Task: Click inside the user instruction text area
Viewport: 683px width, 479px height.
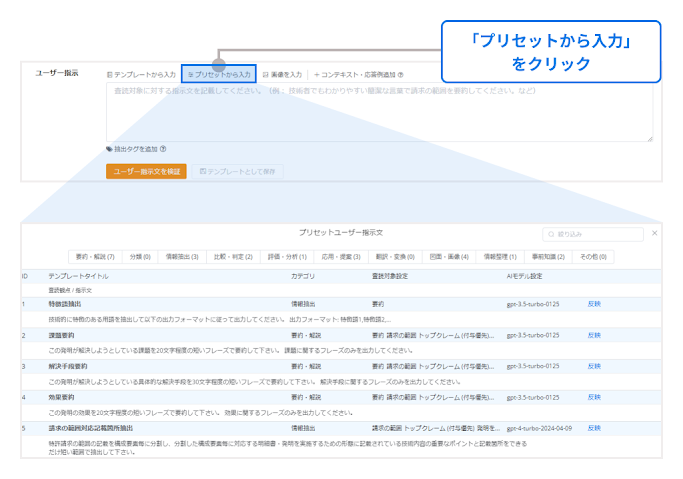Action: 379,111
